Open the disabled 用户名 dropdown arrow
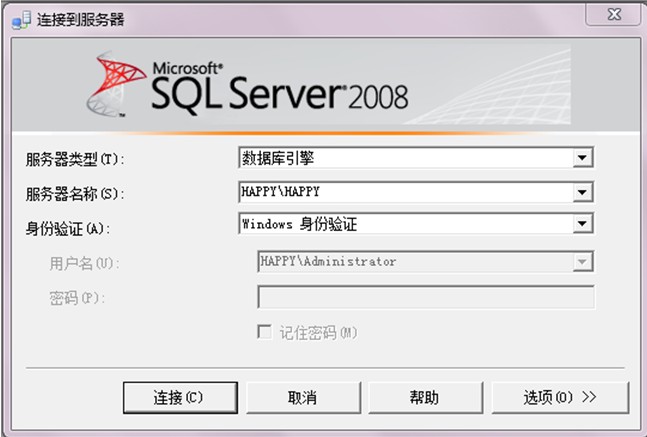Screen dimensions: 647x437 click(582, 262)
